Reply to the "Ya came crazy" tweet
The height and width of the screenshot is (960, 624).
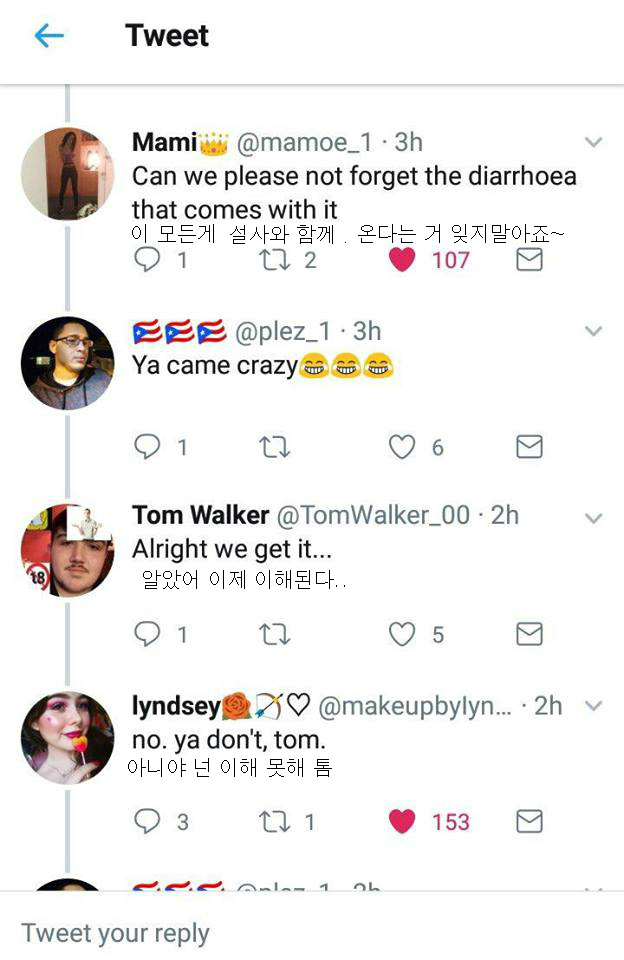tap(147, 447)
